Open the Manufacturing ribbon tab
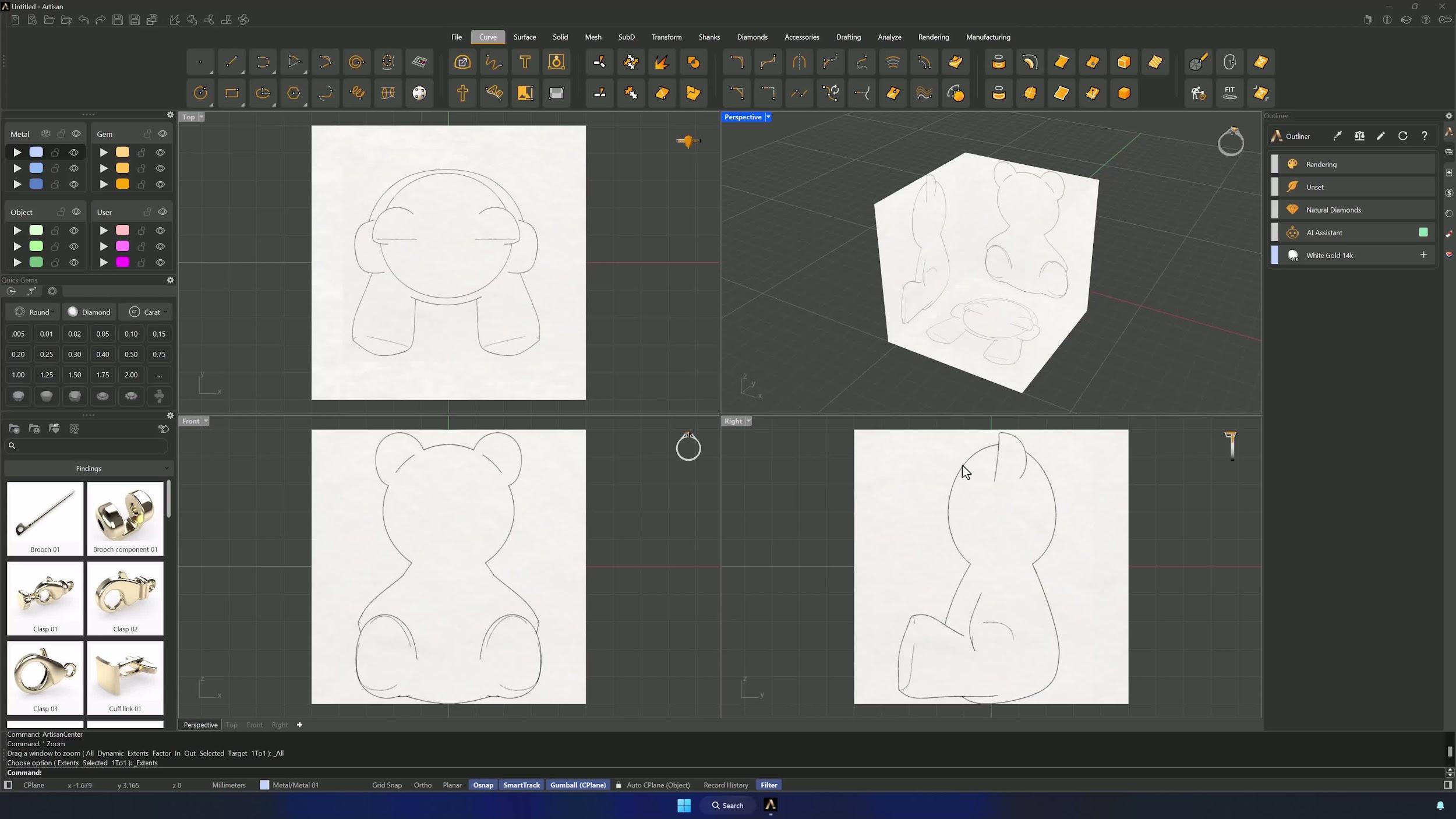 tap(988, 37)
